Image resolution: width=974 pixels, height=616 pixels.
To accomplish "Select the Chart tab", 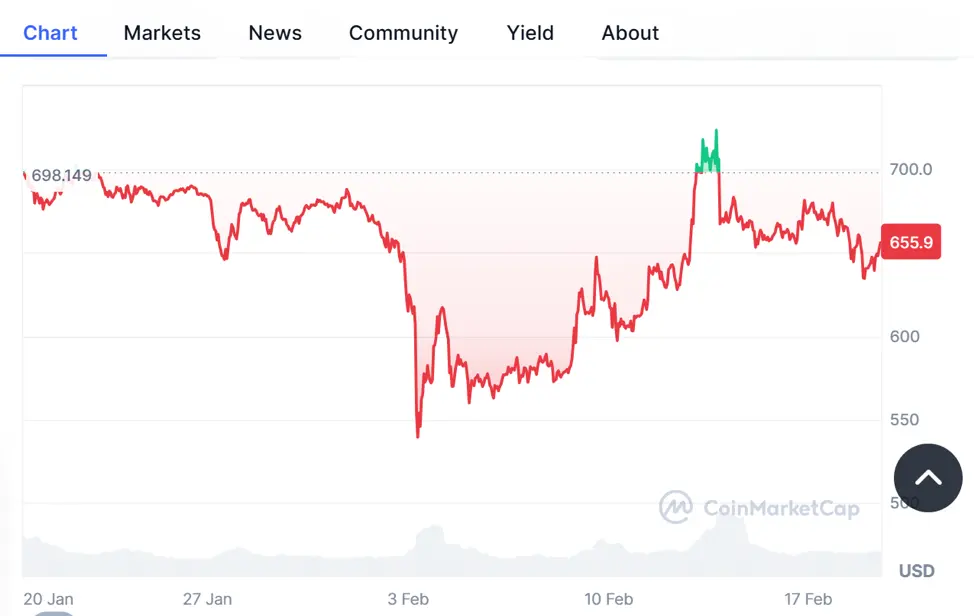I will tap(50, 33).
